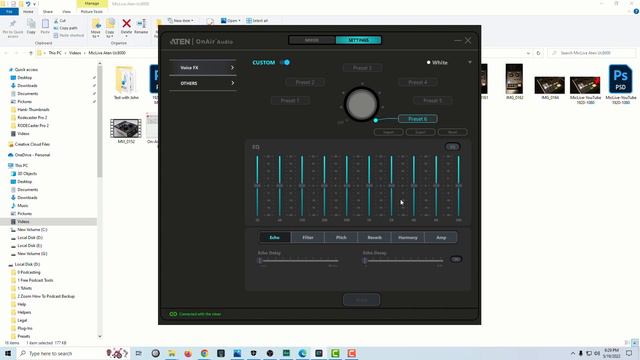Image resolution: width=640 pixels, height=360 pixels.
Task: Expand the OTHERS section chevron
Action: point(233,83)
